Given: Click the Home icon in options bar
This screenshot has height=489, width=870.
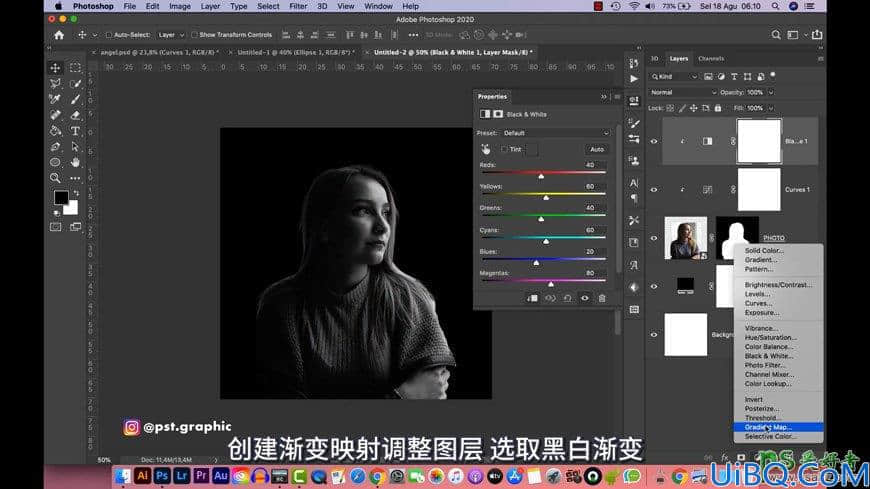Looking at the screenshot, I should 59,35.
